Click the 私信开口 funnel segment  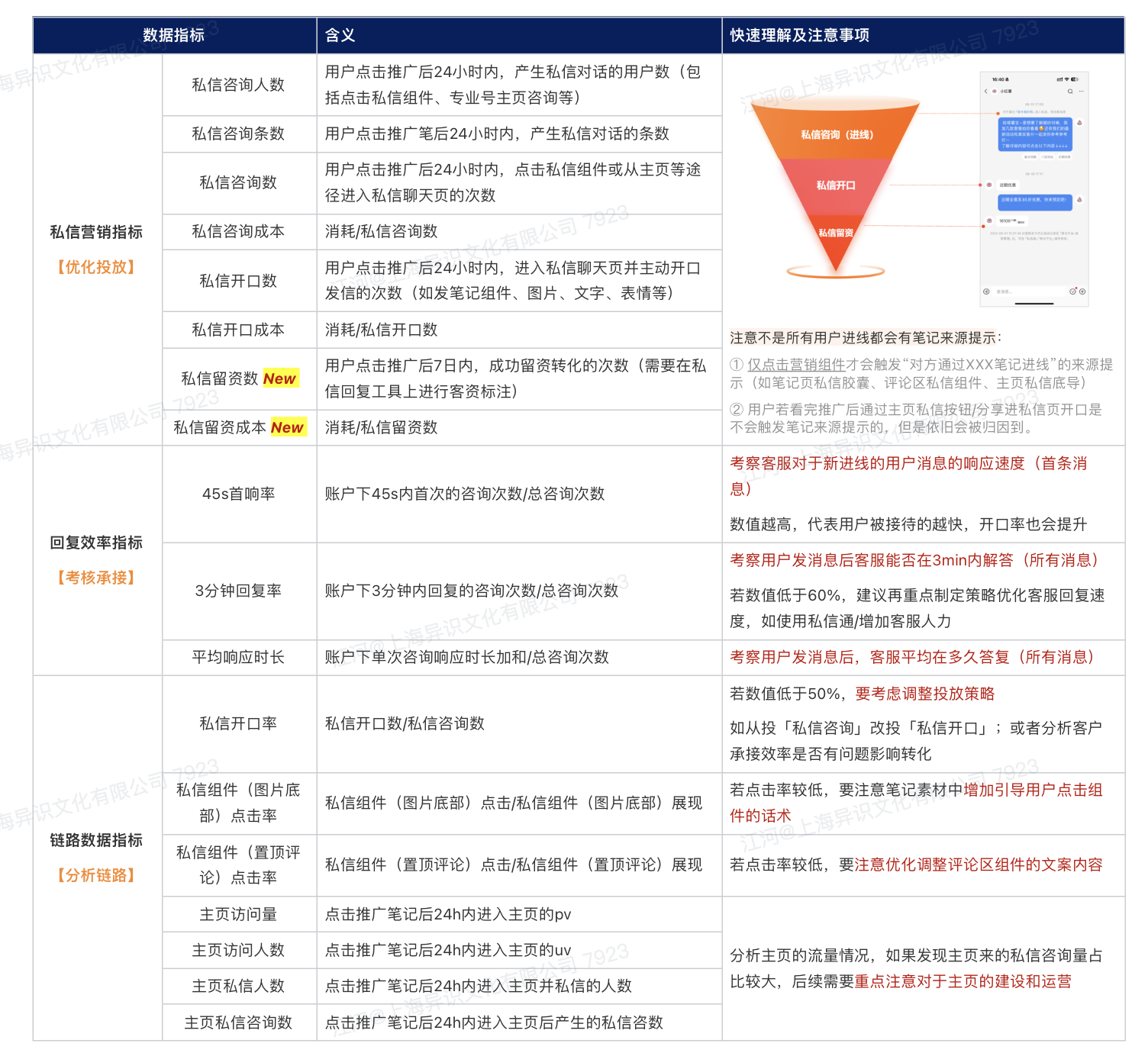(836, 185)
